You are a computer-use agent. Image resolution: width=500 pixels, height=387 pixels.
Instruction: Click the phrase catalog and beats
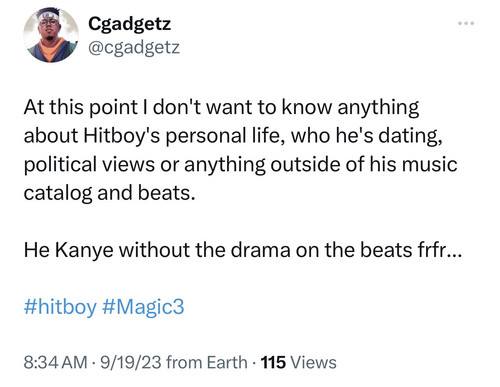109,193
